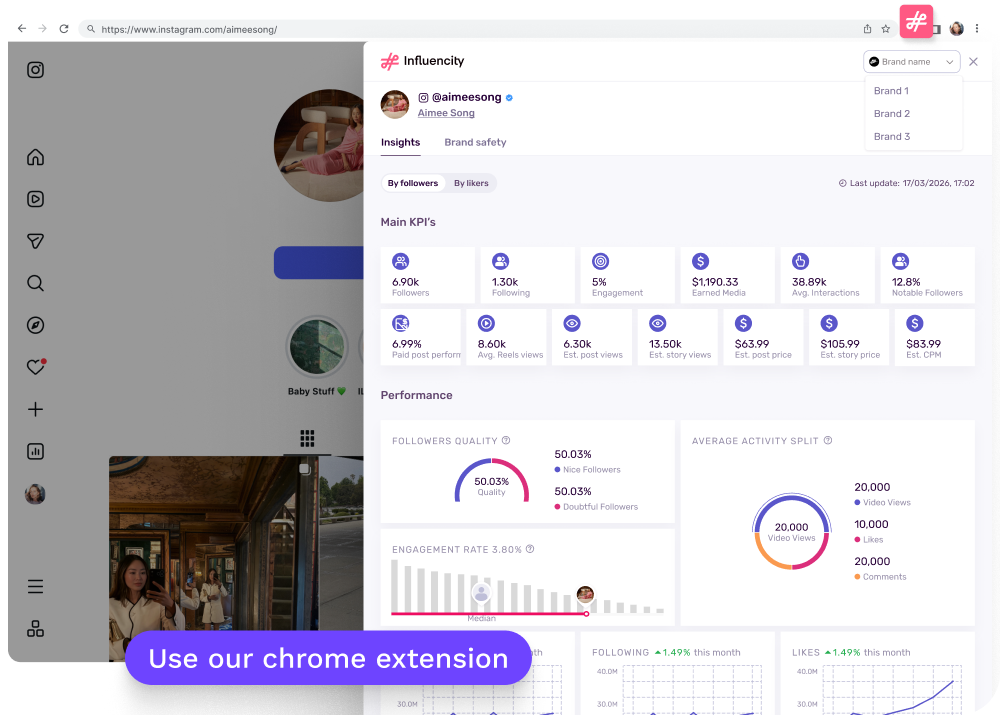
Task: Click the Instagram search magnifier icon
Action: (36, 283)
